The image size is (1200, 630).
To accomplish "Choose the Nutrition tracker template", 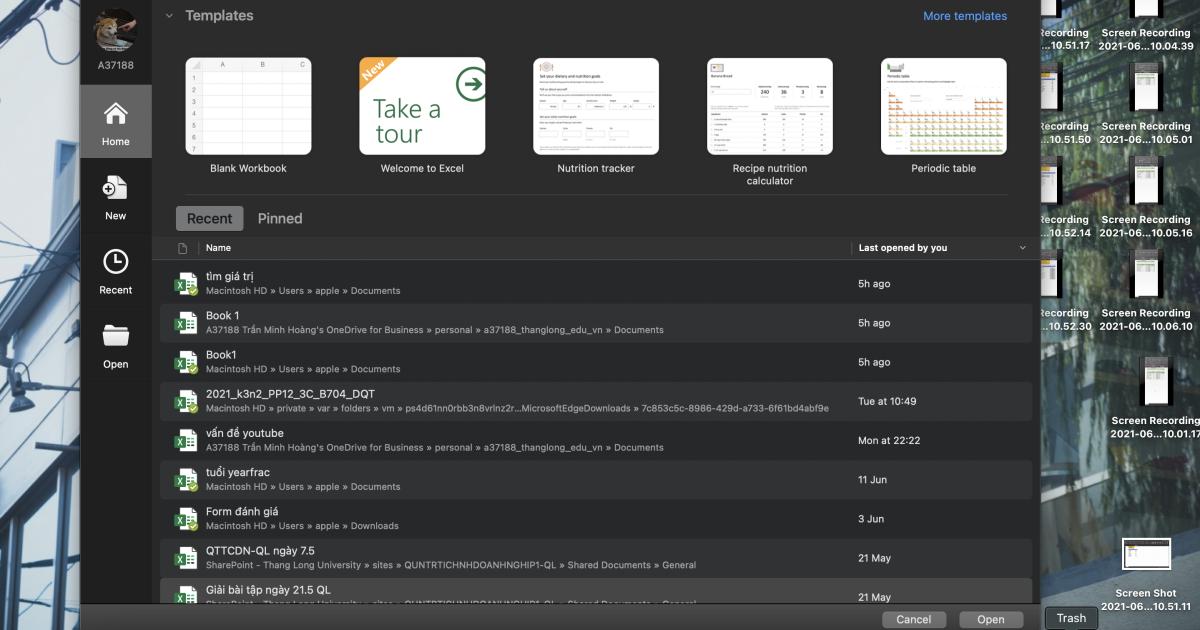I will tap(596, 116).
